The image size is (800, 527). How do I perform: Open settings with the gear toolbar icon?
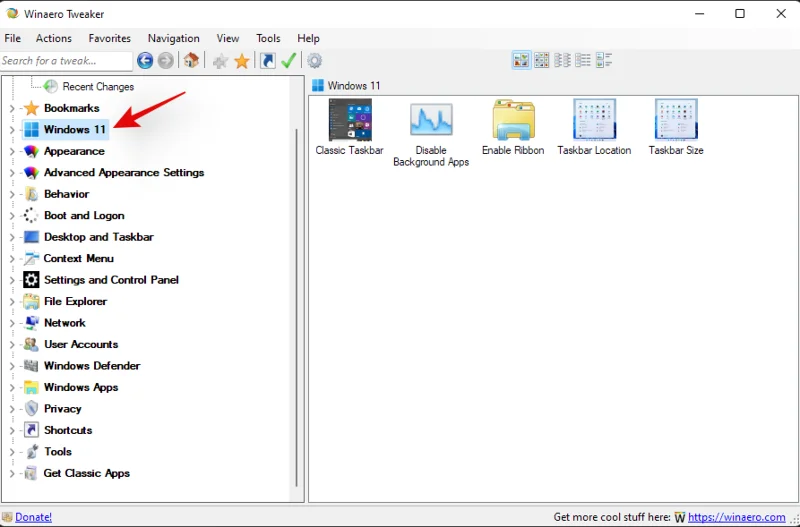315,61
